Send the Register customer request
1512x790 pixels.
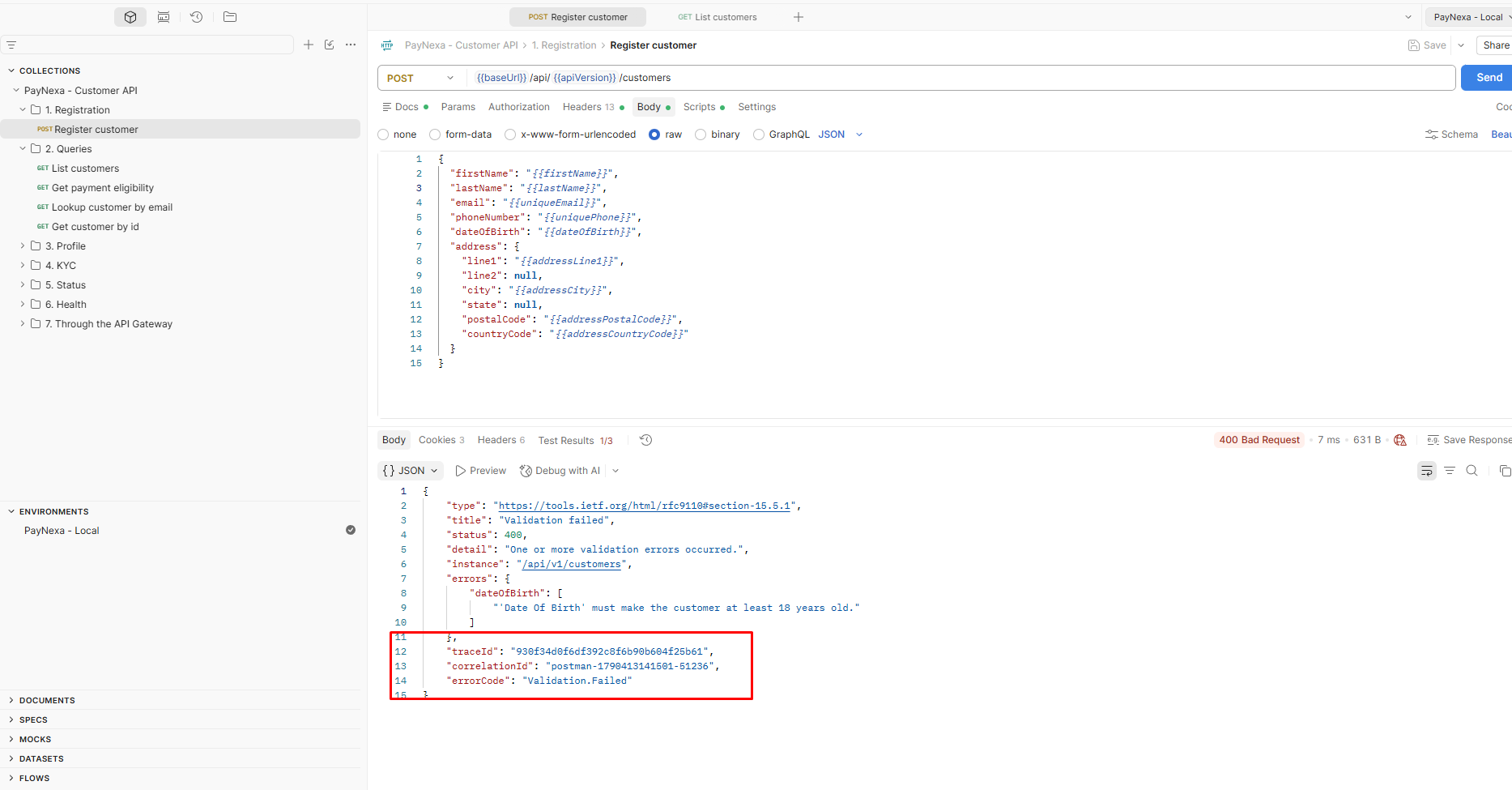tap(1489, 78)
